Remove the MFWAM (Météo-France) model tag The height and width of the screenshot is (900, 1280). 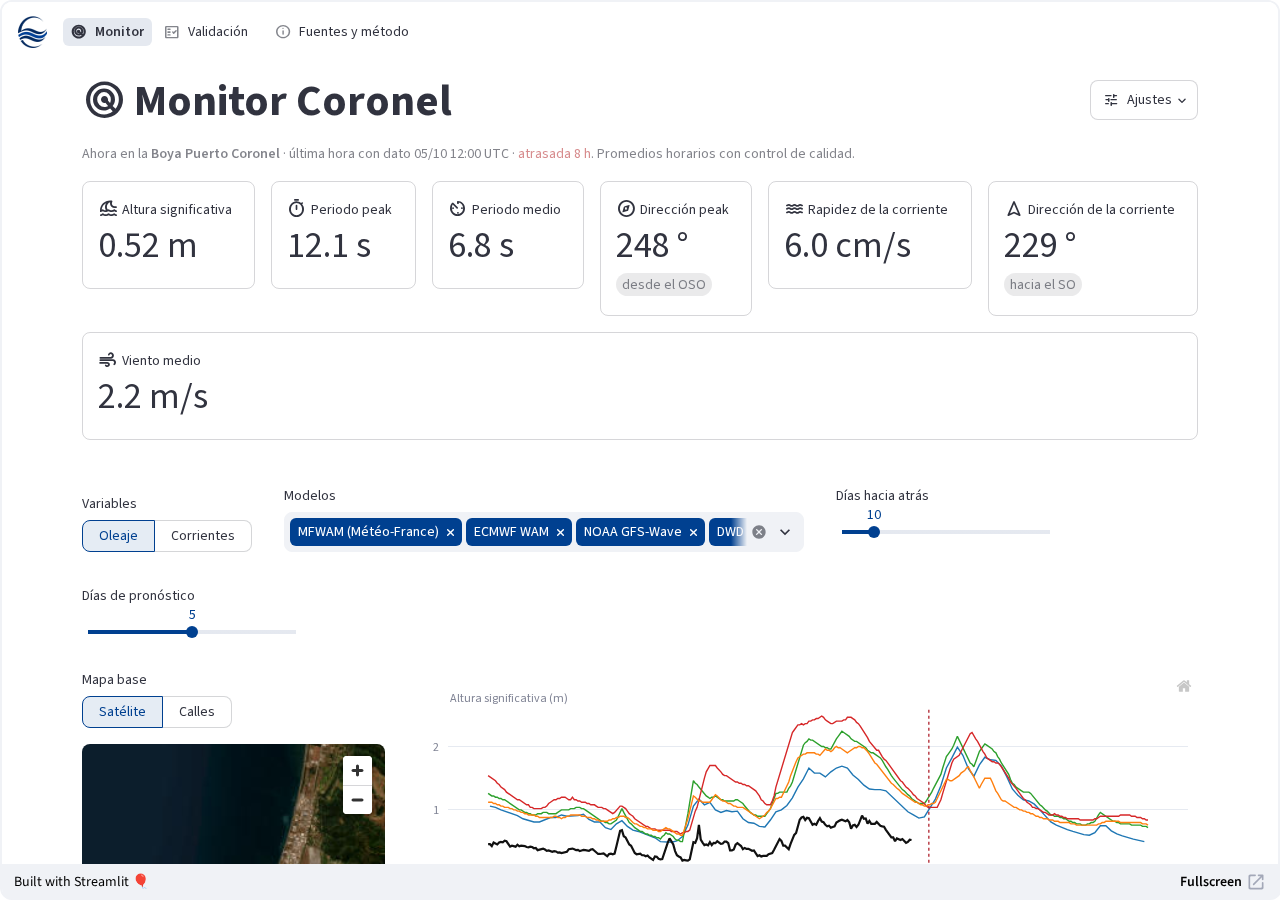(450, 532)
